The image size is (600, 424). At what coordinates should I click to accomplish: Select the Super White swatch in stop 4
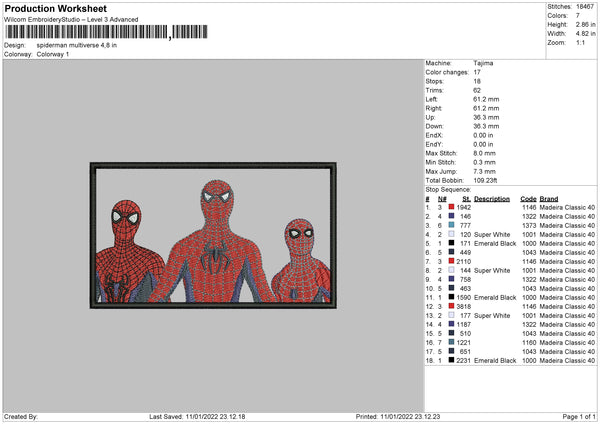point(452,233)
